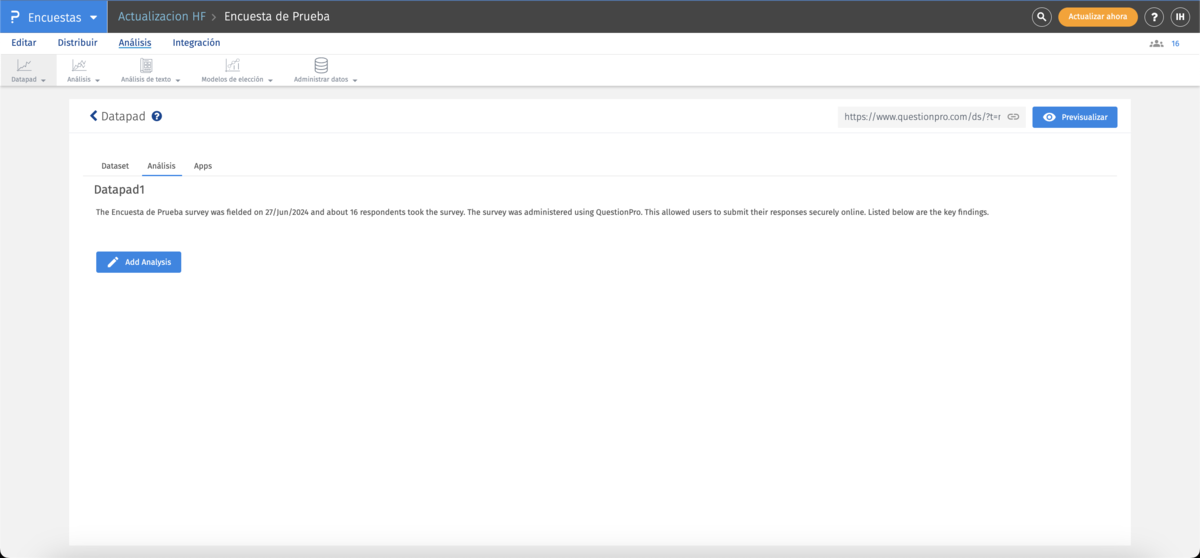Click the Encuesta de Prueba title
Image resolution: width=1200 pixels, height=558 pixels.
(277, 17)
